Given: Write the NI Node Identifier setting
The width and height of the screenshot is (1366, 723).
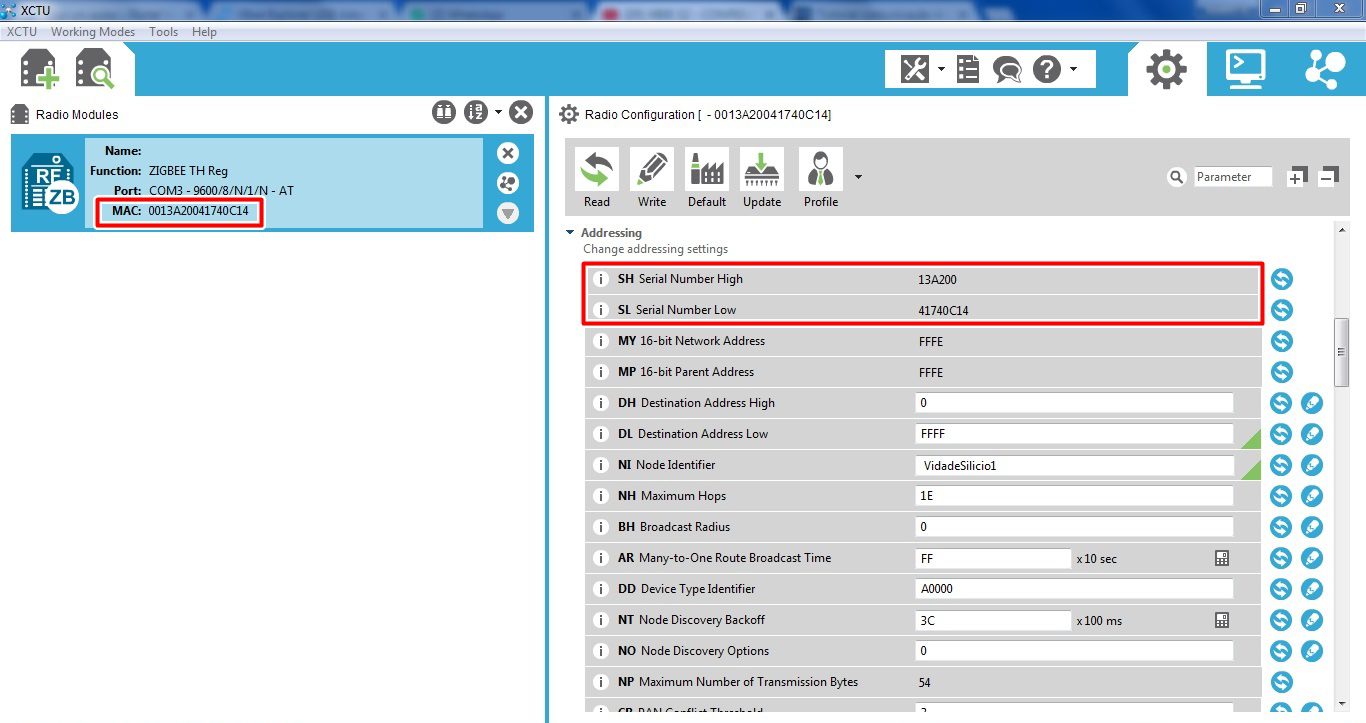Looking at the screenshot, I should click(1312, 465).
